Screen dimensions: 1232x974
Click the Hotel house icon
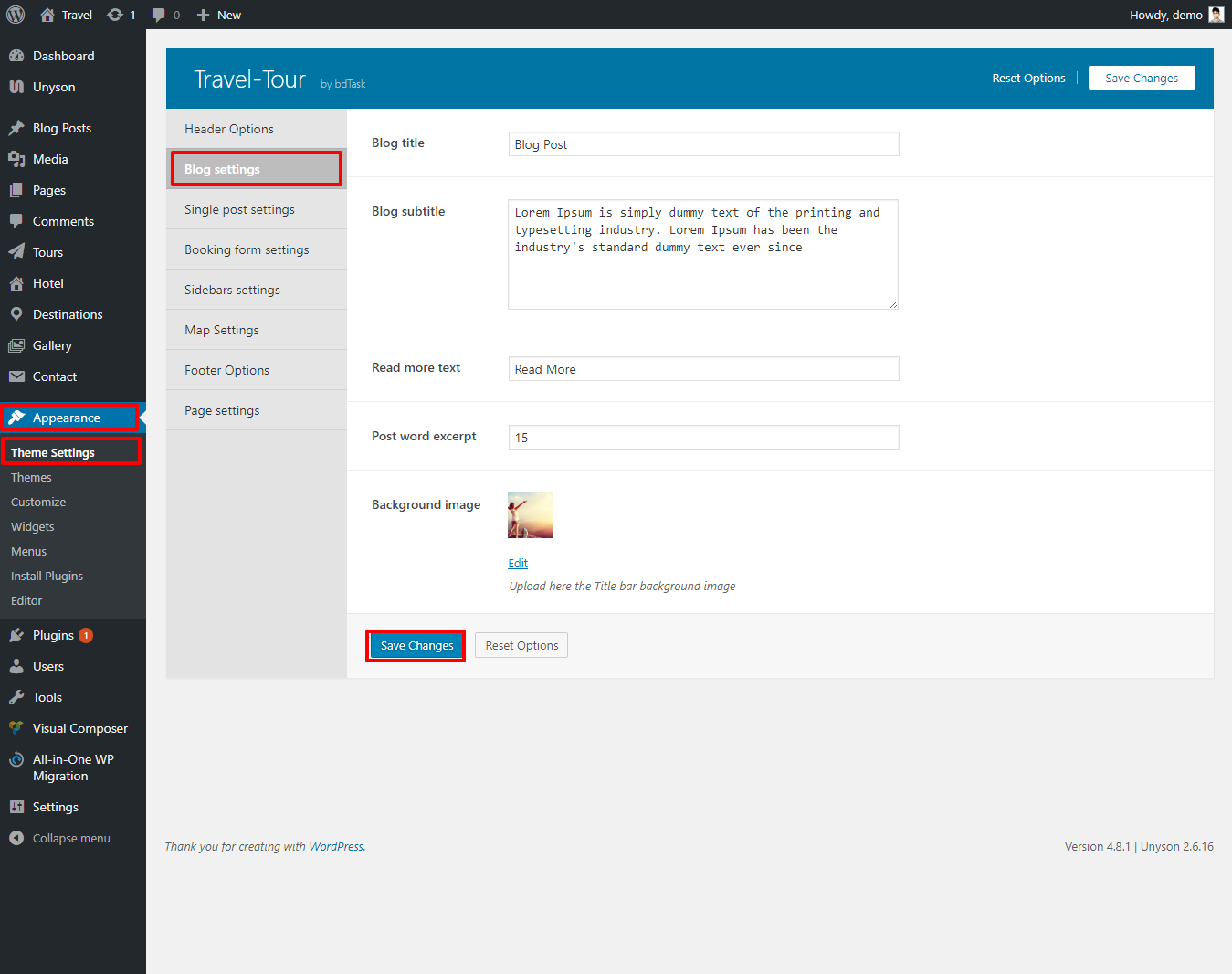tap(16, 283)
